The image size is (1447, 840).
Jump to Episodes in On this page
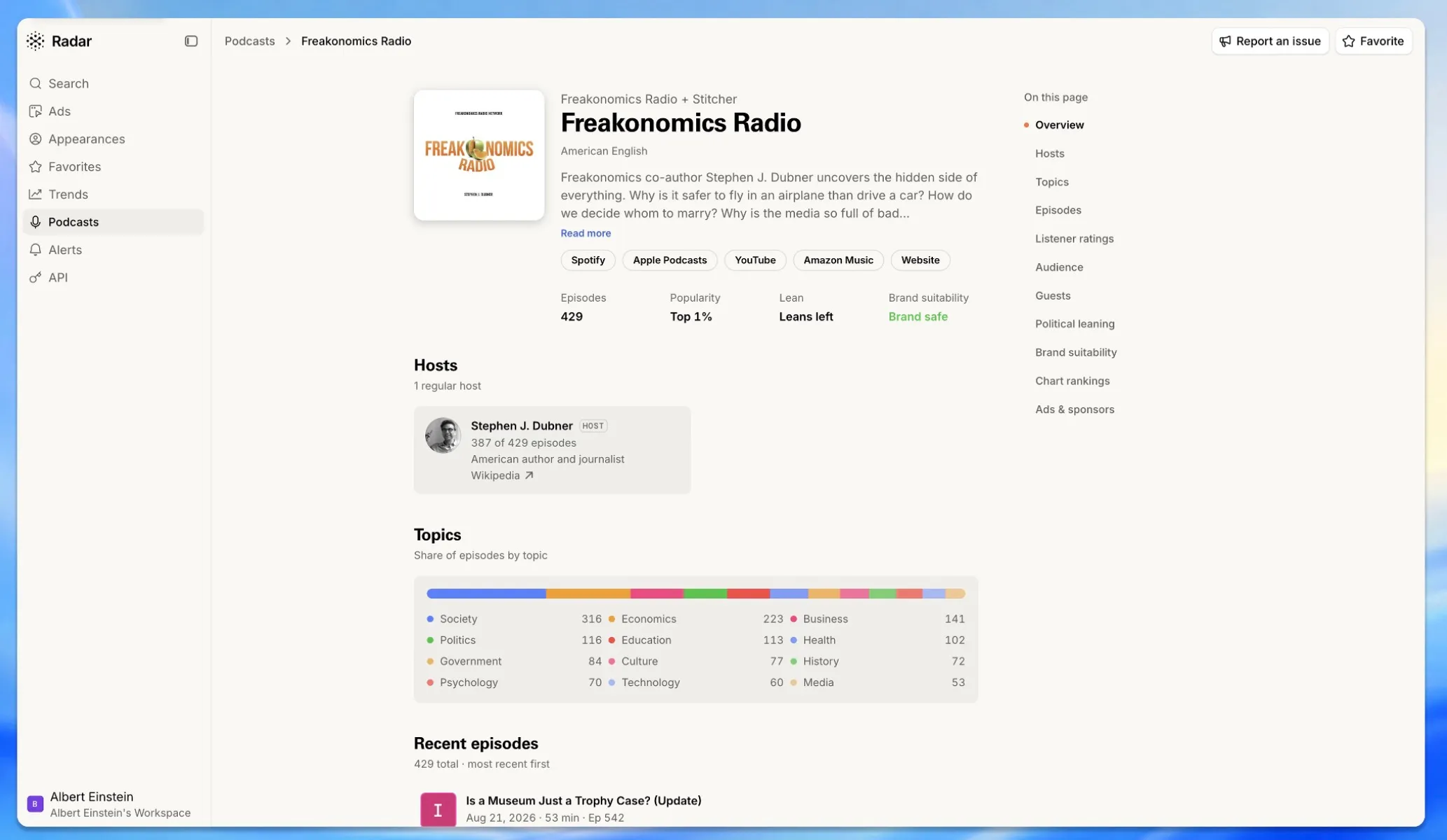pyautogui.click(x=1058, y=211)
